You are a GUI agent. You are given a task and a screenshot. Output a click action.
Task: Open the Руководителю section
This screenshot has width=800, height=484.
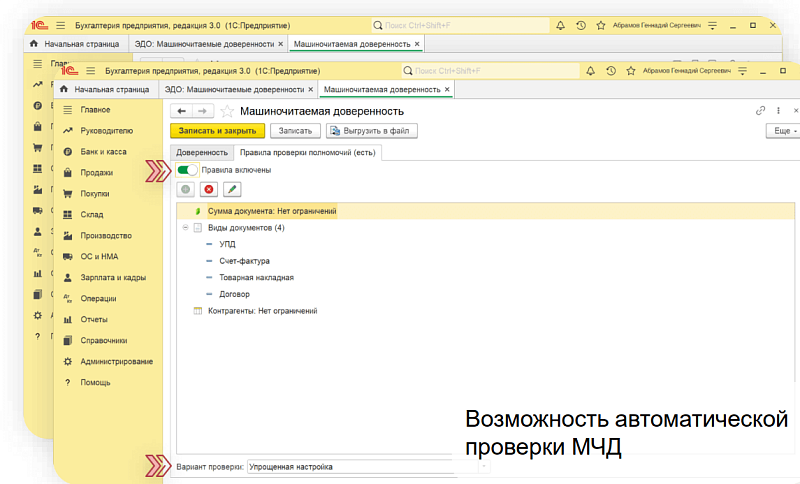[106, 131]
